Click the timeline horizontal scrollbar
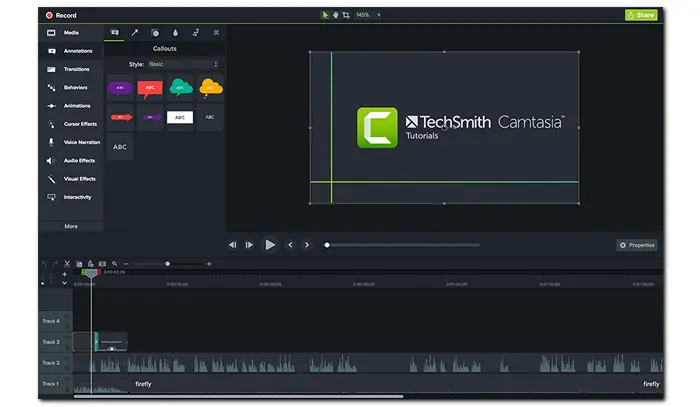The width and height of the screenshot is (700, 407). click(x=238, y=396)
